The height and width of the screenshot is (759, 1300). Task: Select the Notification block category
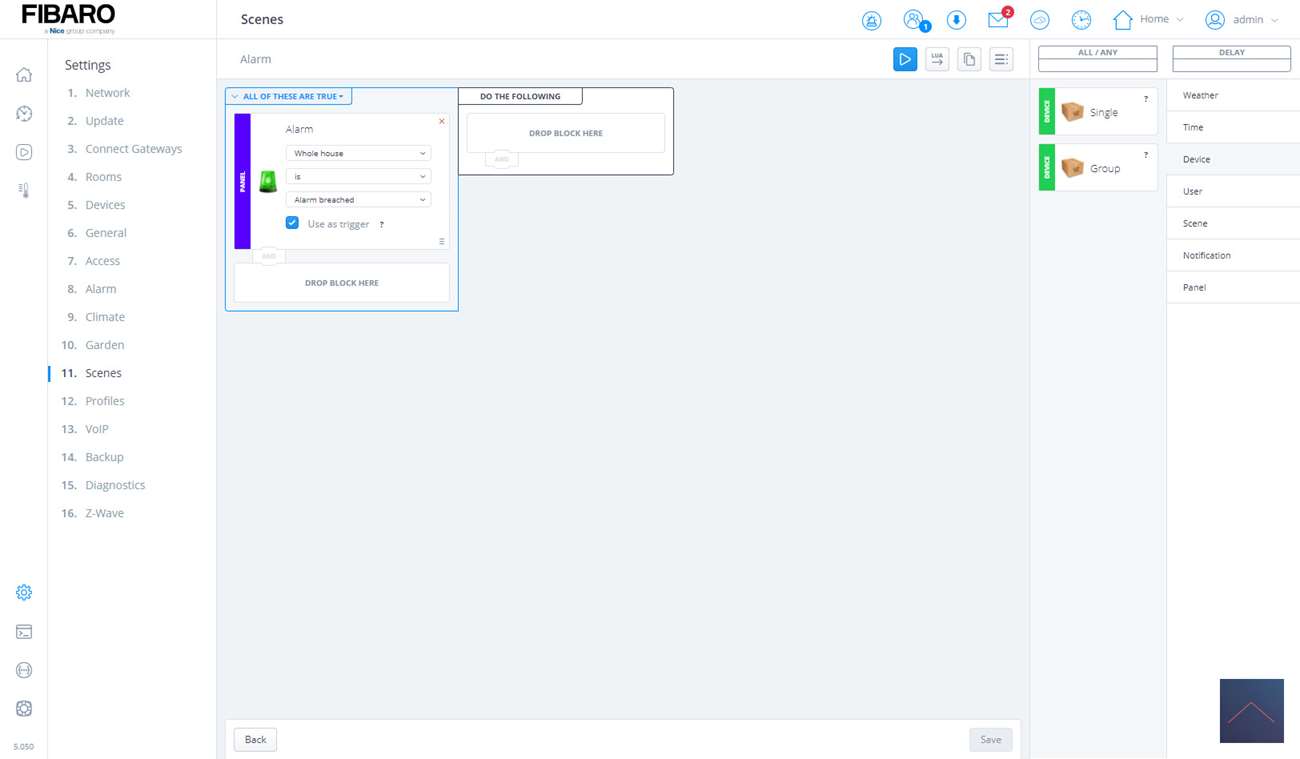click(1233, 255)
